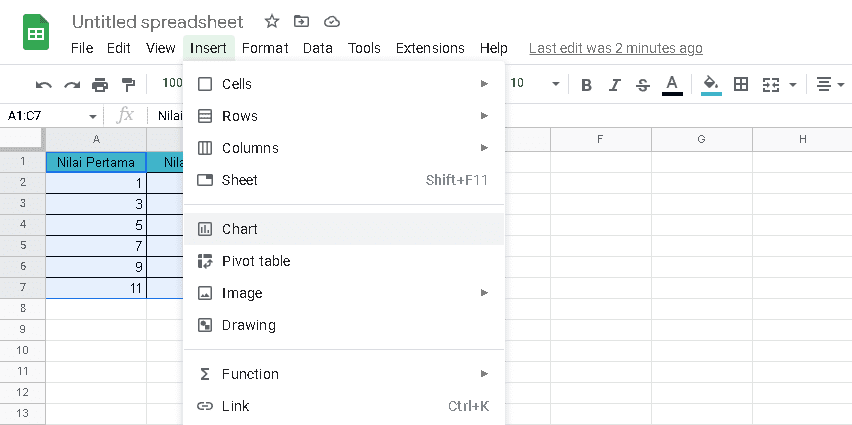Open the name box dropdown arrow
Viewport: 852px width, 425px height.
pyautogui.click(x=93, y=116)
